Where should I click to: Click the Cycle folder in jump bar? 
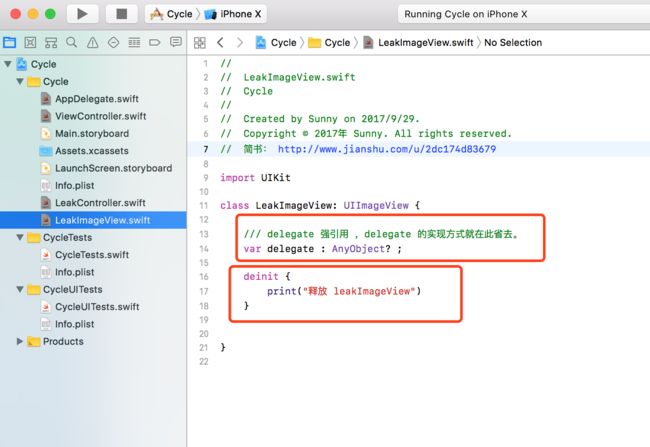(x=330, y=42)
